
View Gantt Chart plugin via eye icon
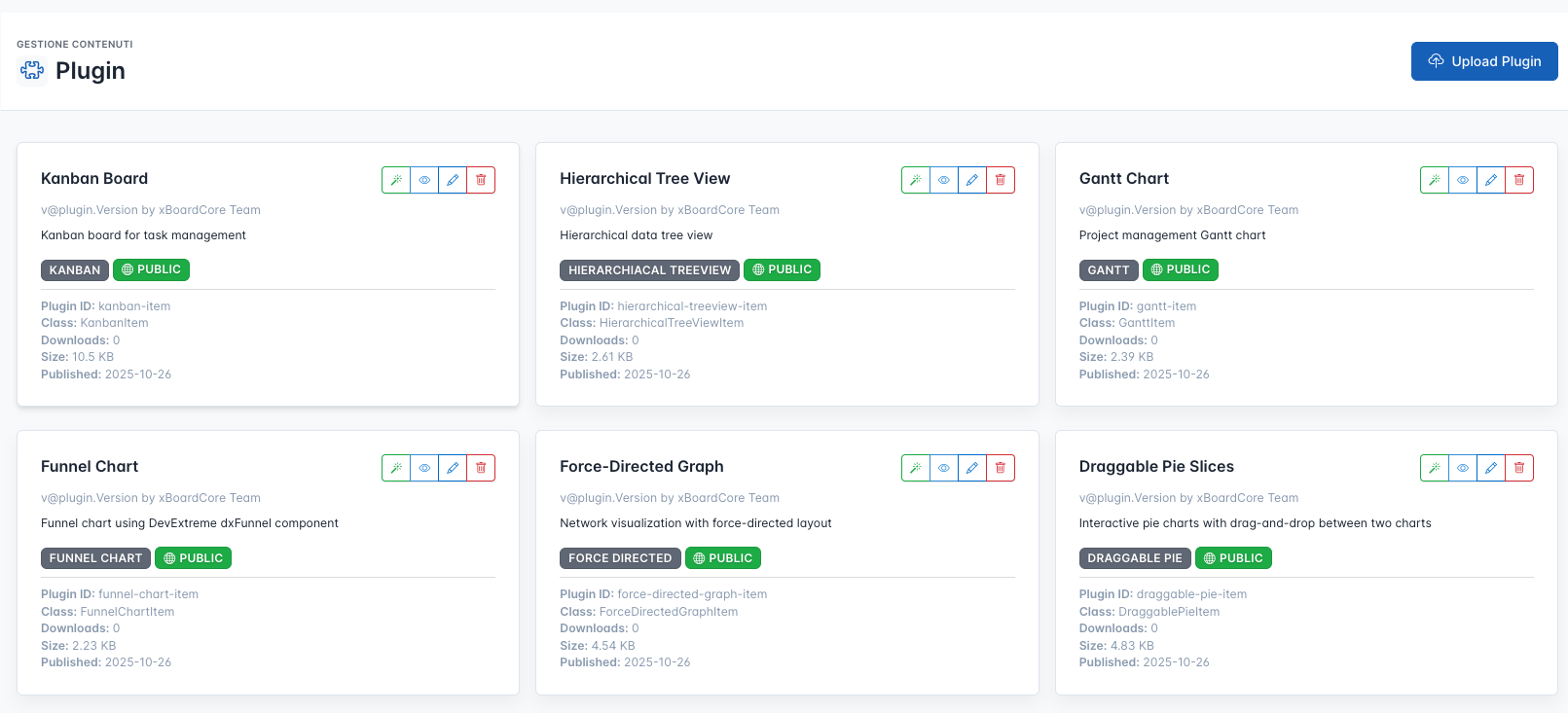[1463, 180]
